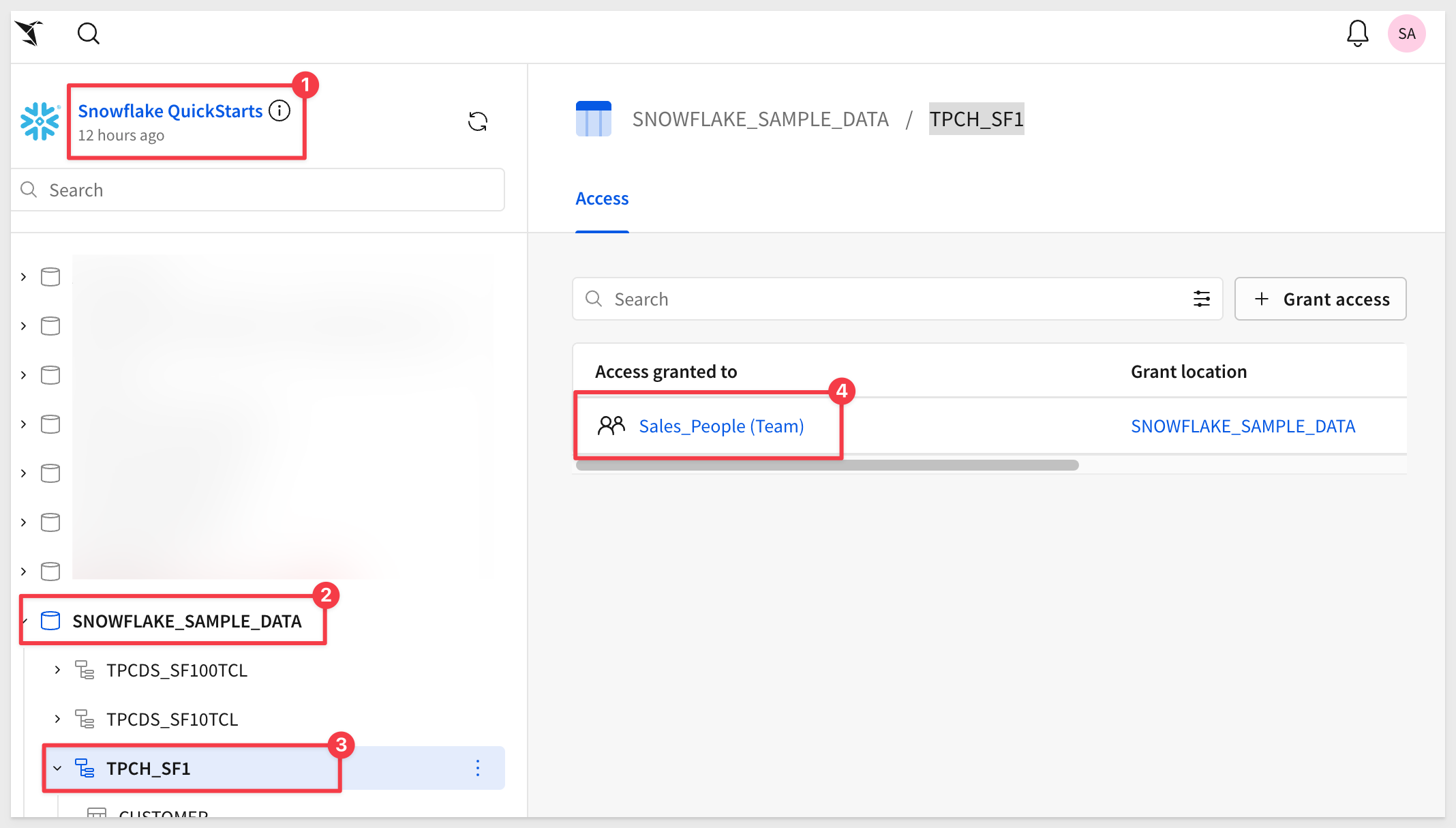1456x828 pixels.
Task: Collapse the TPCH_SF1 schema
Action: 57,768
